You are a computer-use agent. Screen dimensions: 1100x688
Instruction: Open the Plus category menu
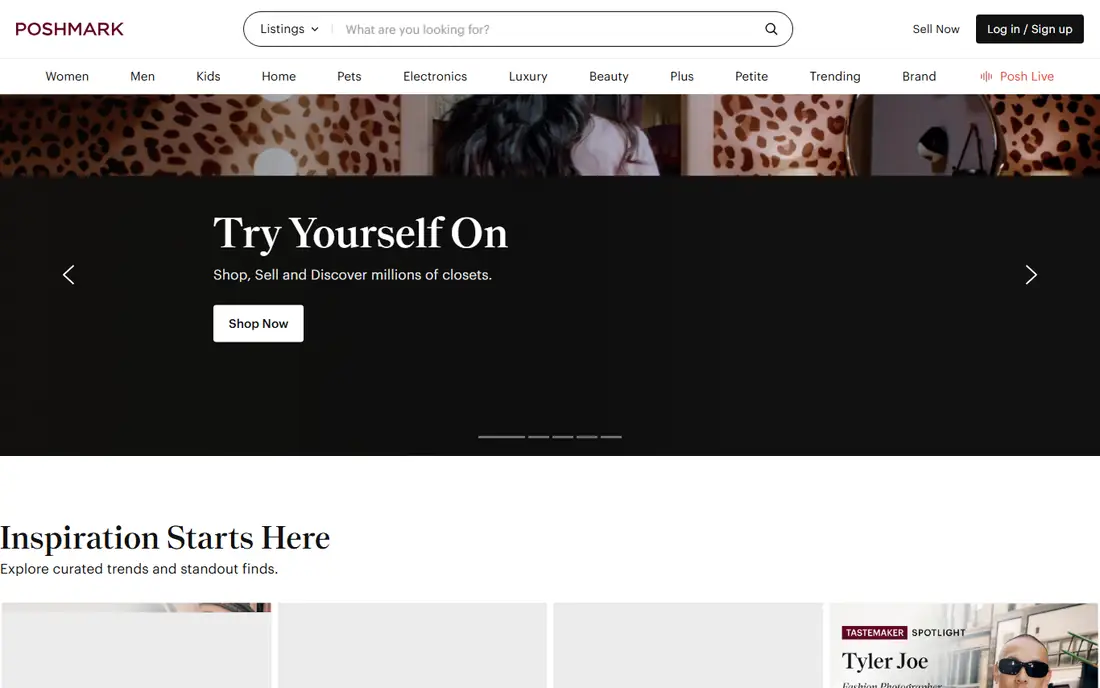[682, 76]
